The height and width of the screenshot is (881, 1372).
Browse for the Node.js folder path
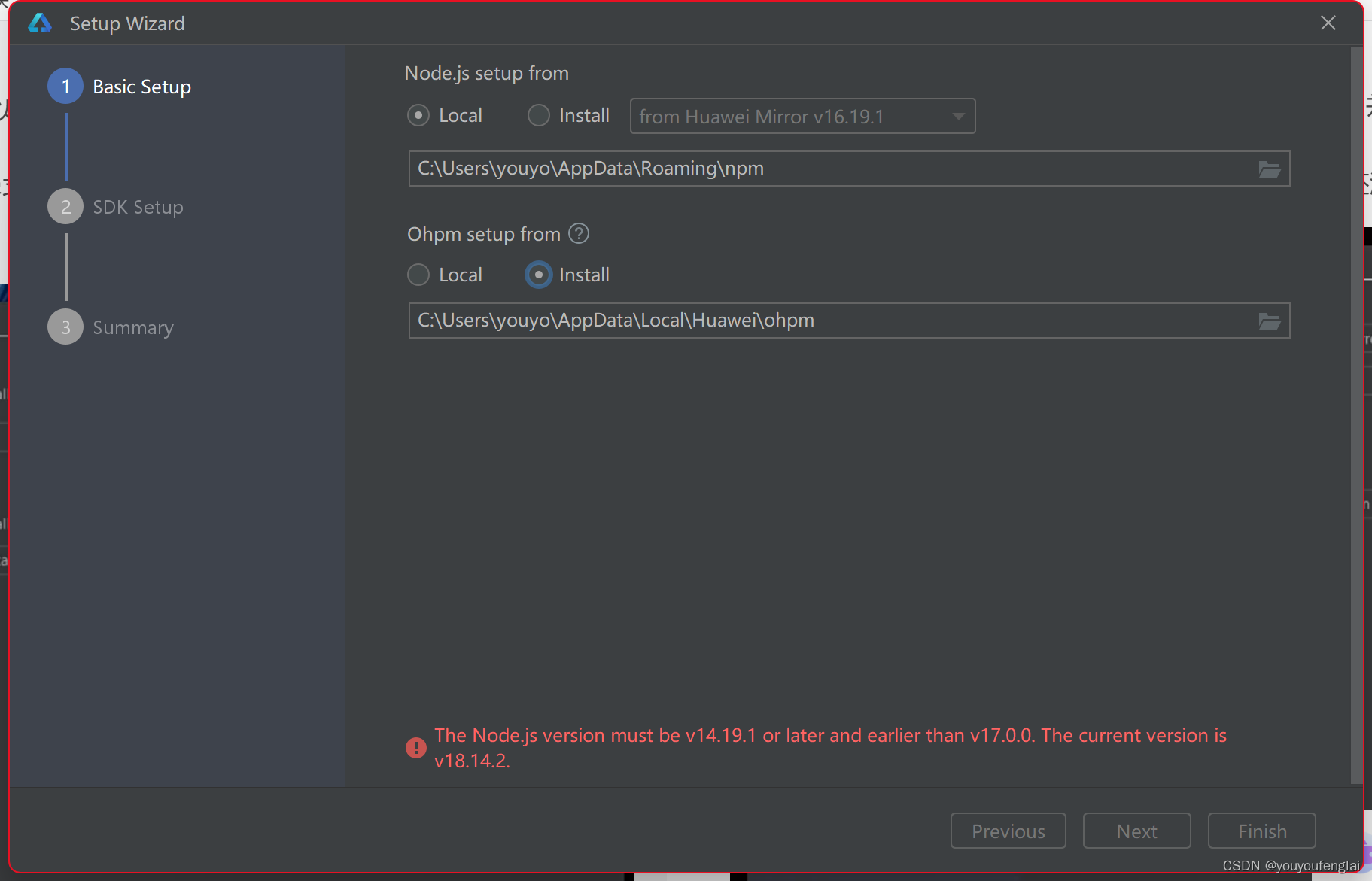[x=1270, y=169]
